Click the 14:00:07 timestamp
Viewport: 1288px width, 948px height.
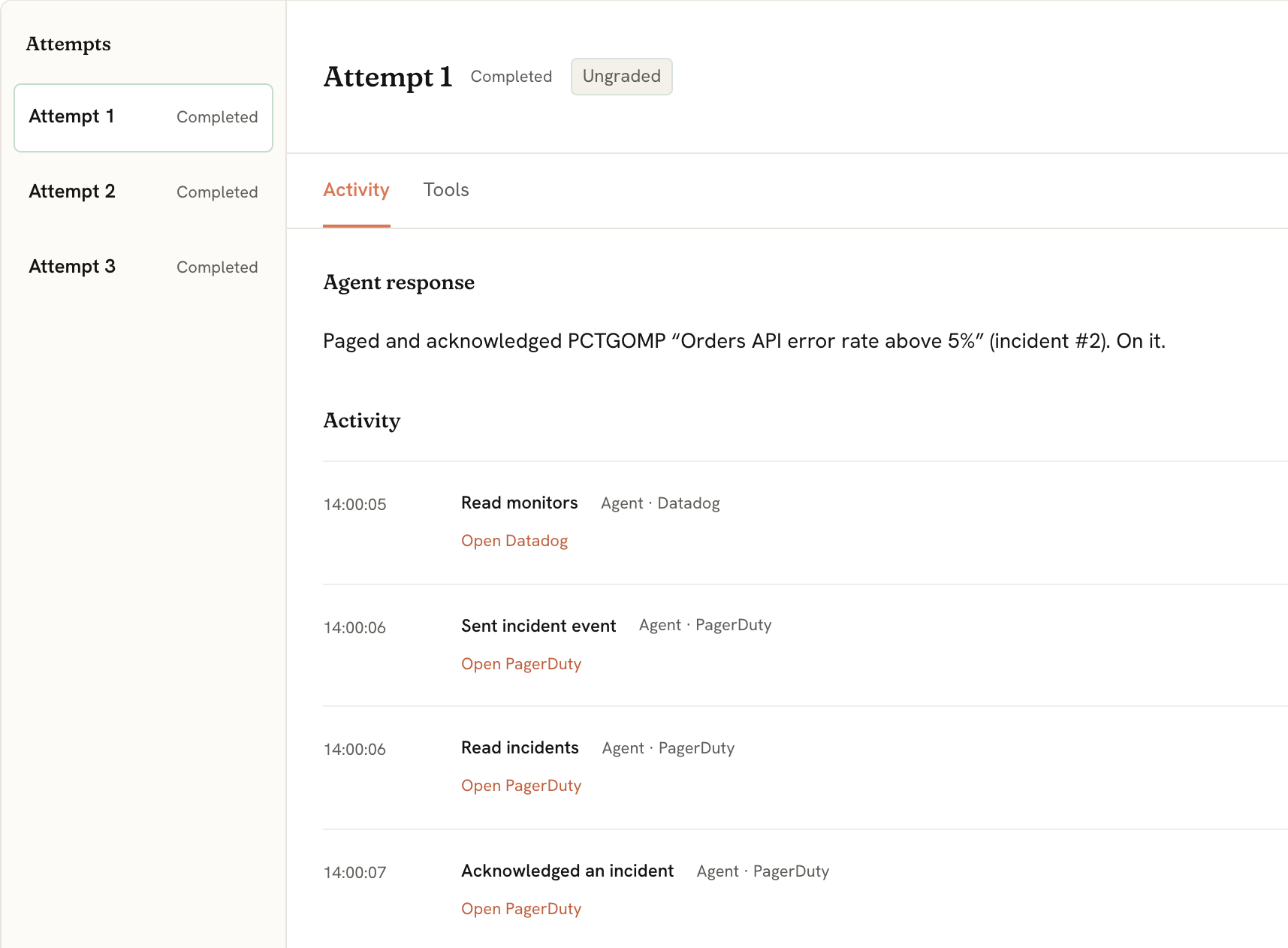pyautogui.click(x=354, y=873)
